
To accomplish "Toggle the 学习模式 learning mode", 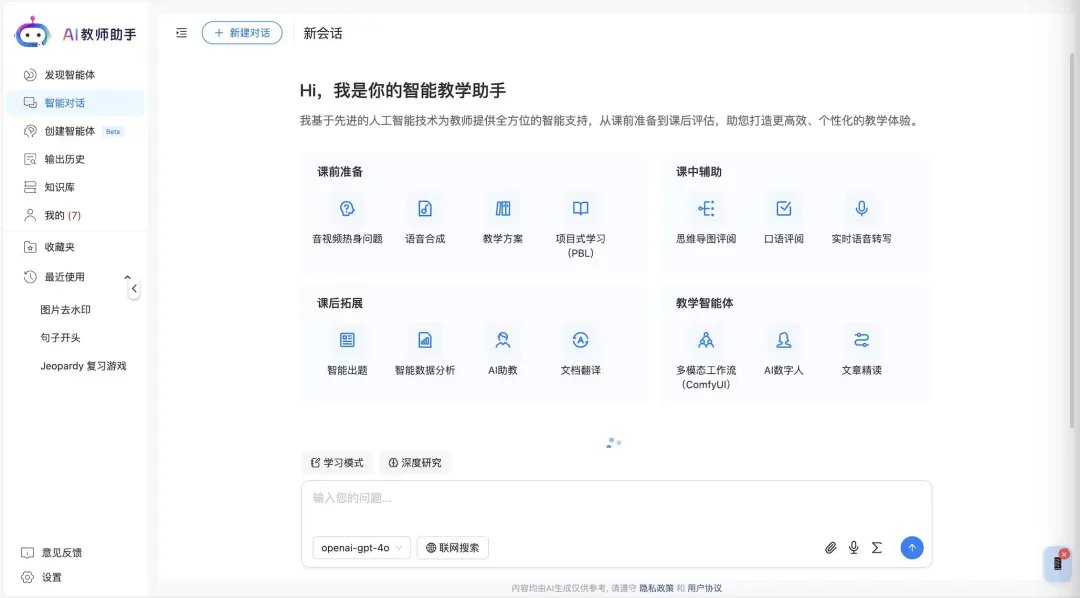I will [x=337, y=463].
